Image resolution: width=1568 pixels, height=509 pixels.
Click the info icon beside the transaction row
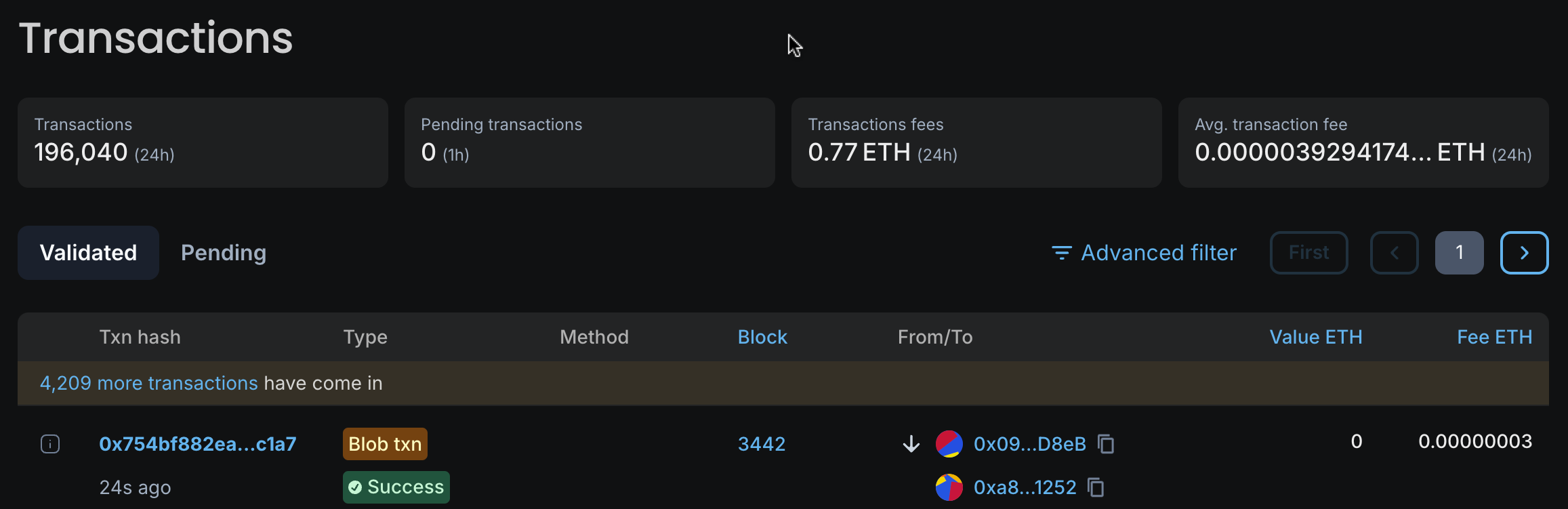[49, 443]
